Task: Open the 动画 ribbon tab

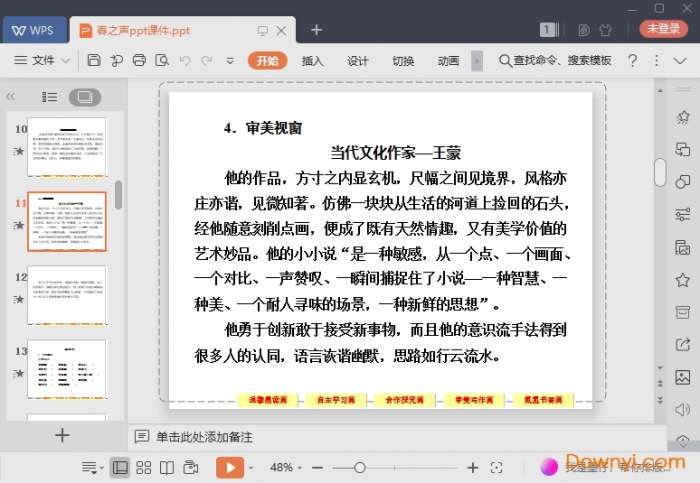Action: (448, 61)
